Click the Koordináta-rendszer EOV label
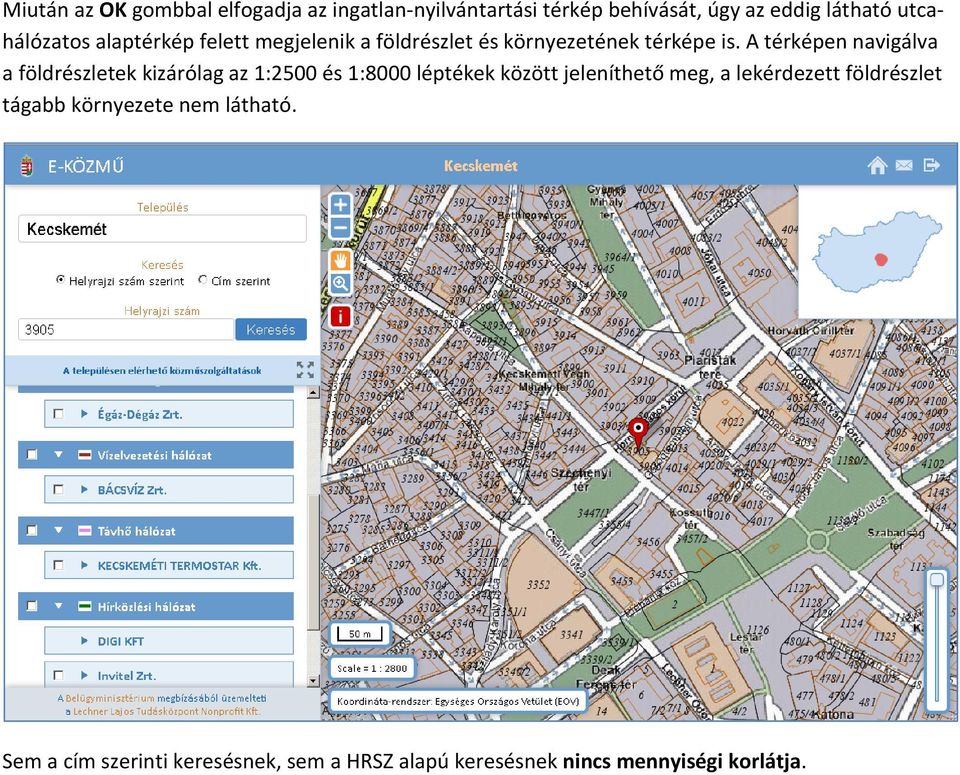 click(458, 701)
